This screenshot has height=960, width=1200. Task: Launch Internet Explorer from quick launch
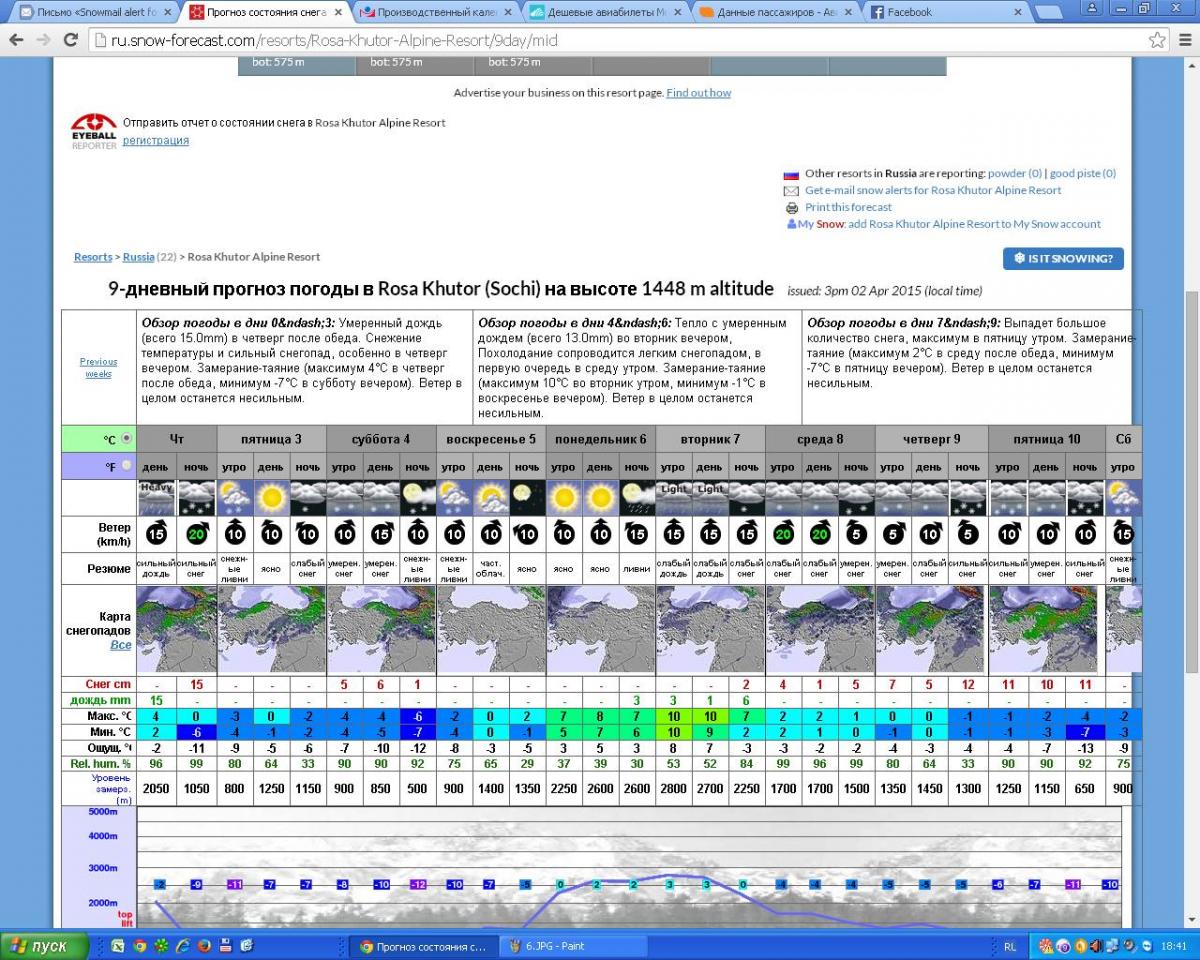pyautogui.click(x=183, y=946)
